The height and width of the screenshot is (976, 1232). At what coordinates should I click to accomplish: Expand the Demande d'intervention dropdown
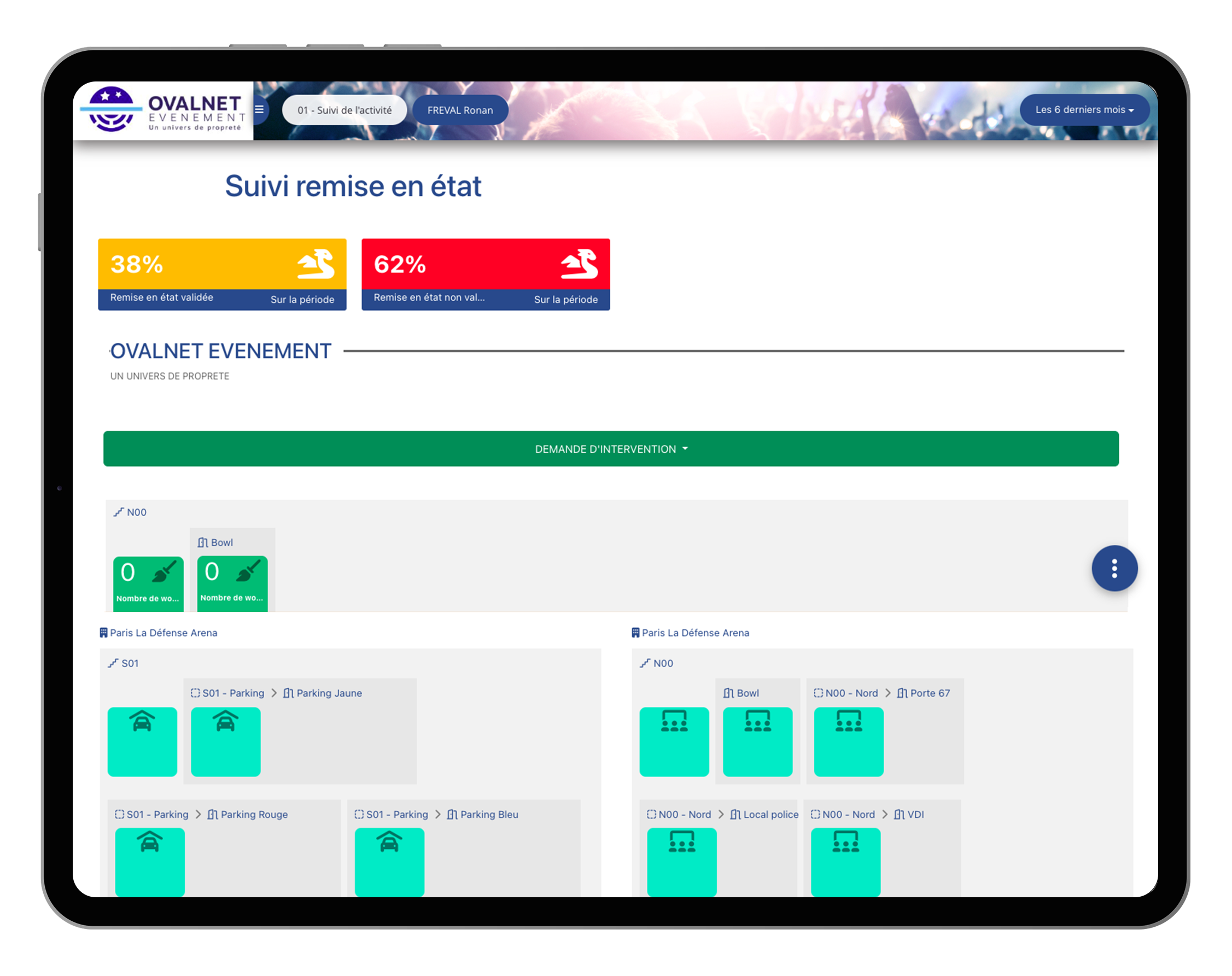(x=610, y=449)
